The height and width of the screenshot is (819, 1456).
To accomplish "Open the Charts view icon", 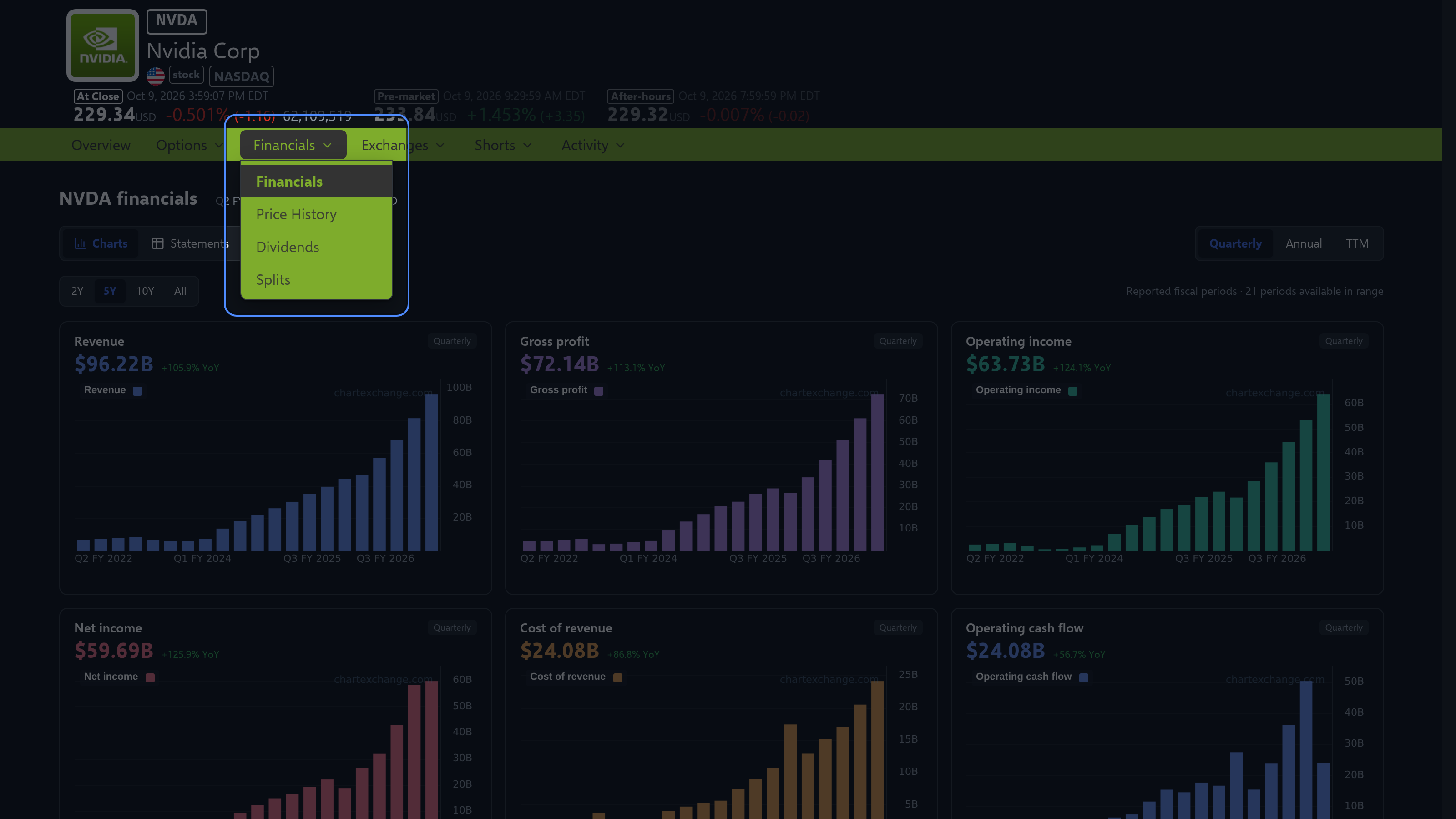I will click(80, 243).
